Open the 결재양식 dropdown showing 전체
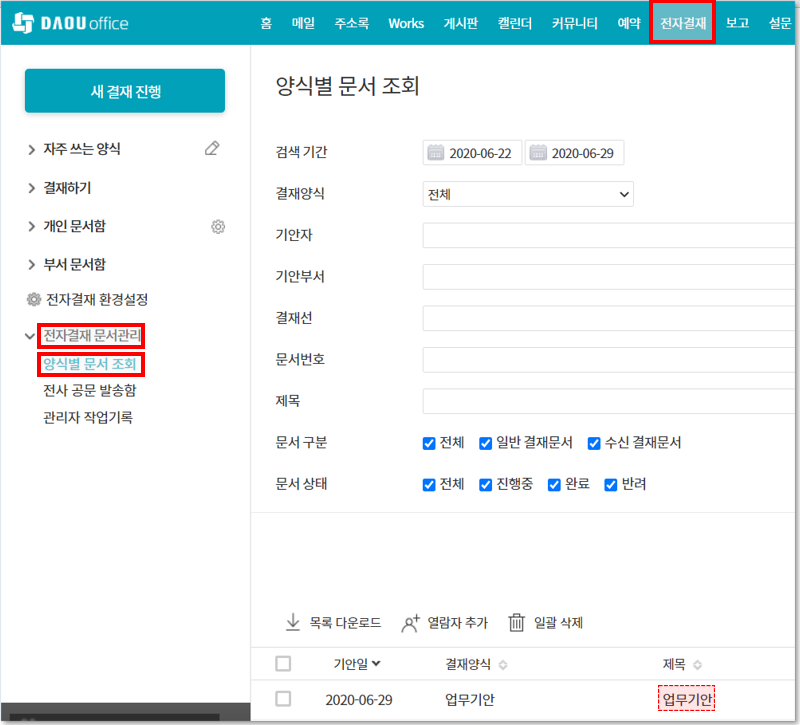The height and width of the screenshot is (725, 800). (528, 194)
